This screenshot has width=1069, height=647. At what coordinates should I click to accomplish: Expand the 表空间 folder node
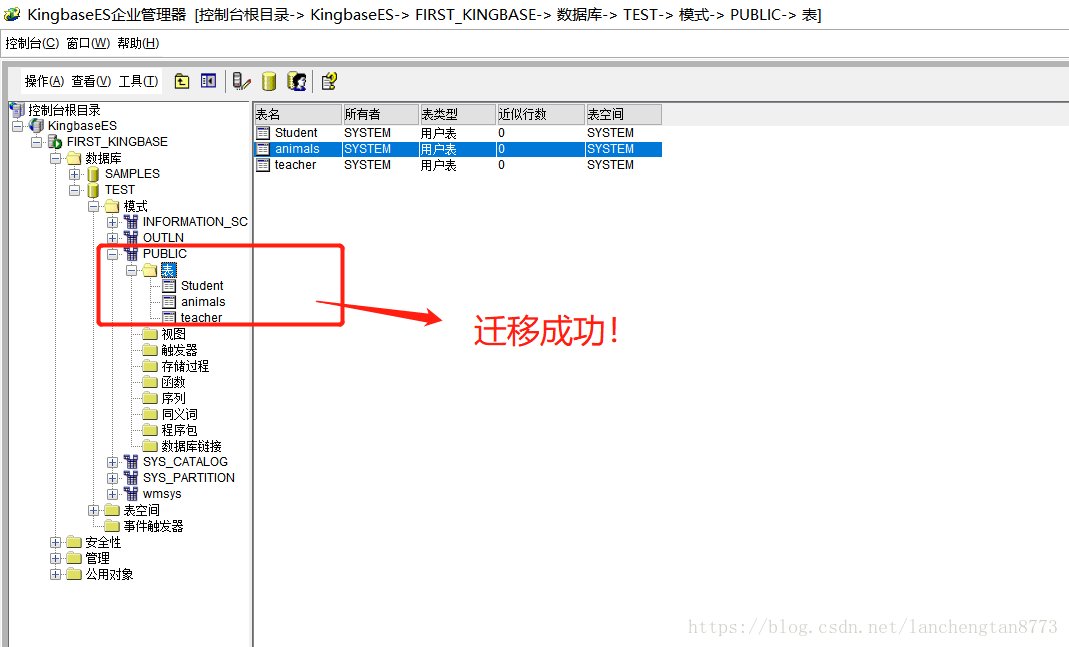pyautogui.click(x=94, y=510)
